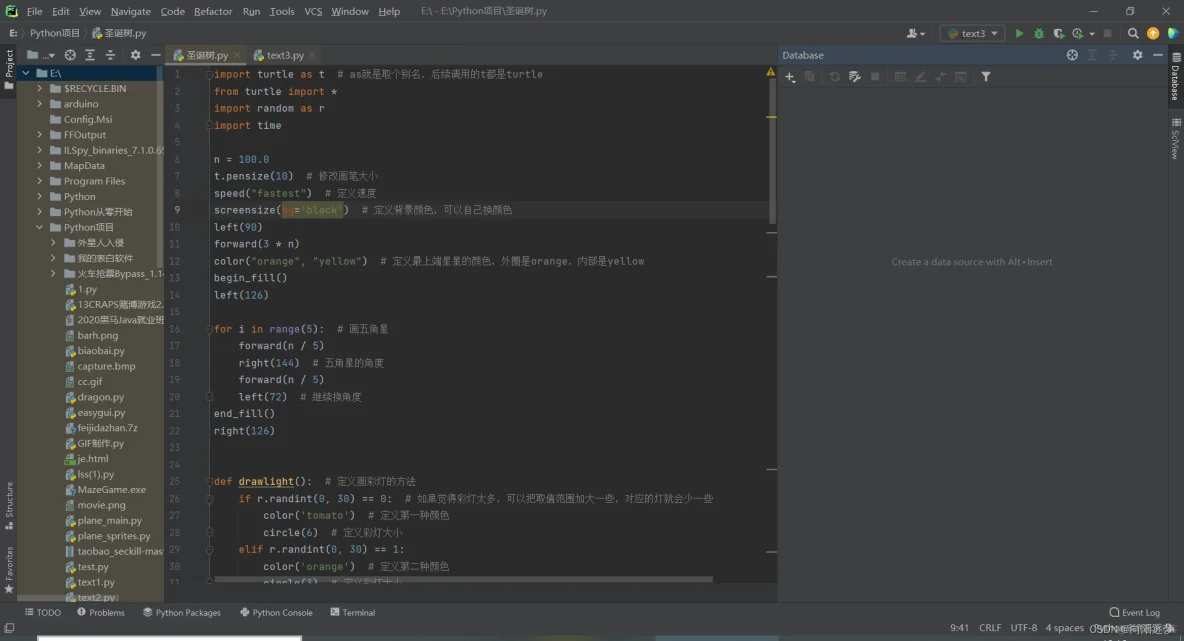Screen dimensions: 1184x641
Task: Locate the open file in Project tree
Action: 69,55
